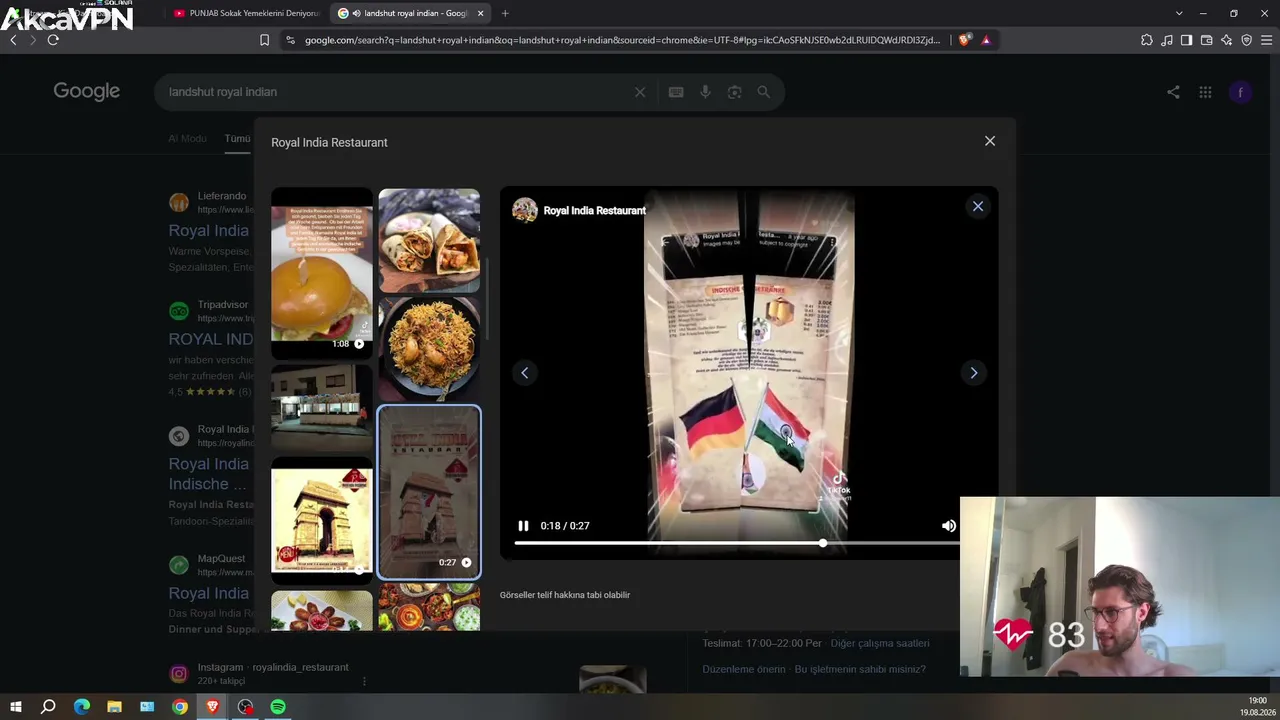
Task: Click 'Bu işletmenin sahibi misiniz?' link
Action: click(x=860, y=669)
